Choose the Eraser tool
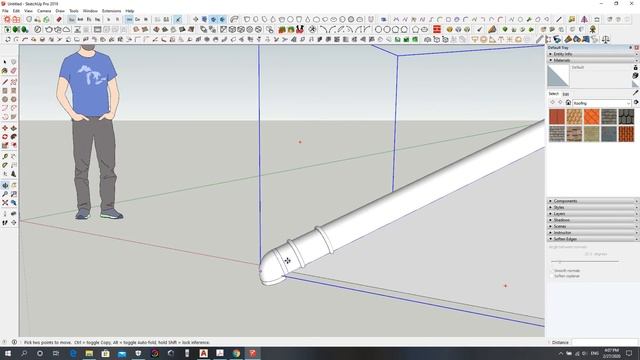640x360 pixels. [13, 71]
